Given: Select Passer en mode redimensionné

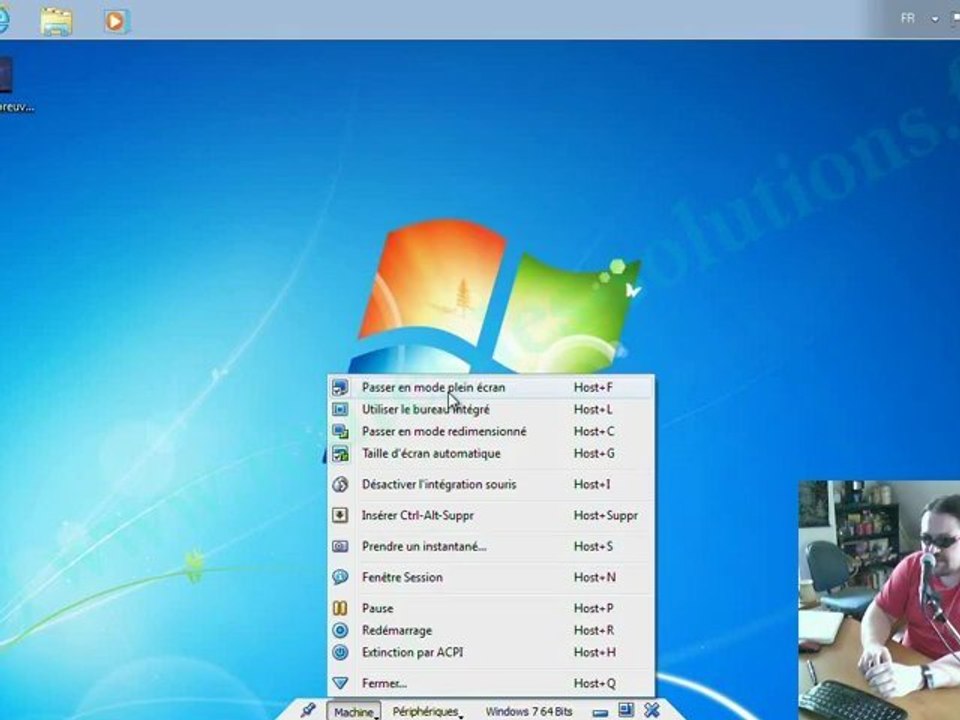Looking at the screenshot, I should tap(491, 431).
